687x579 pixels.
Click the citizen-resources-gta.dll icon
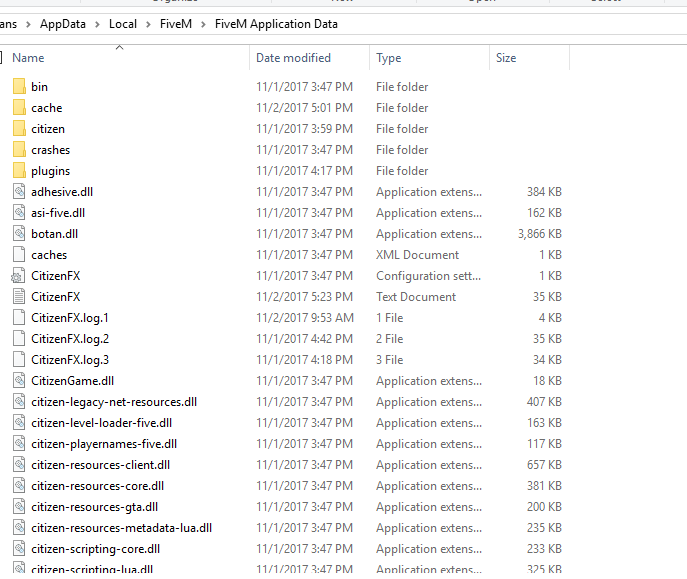pos(19,507)
